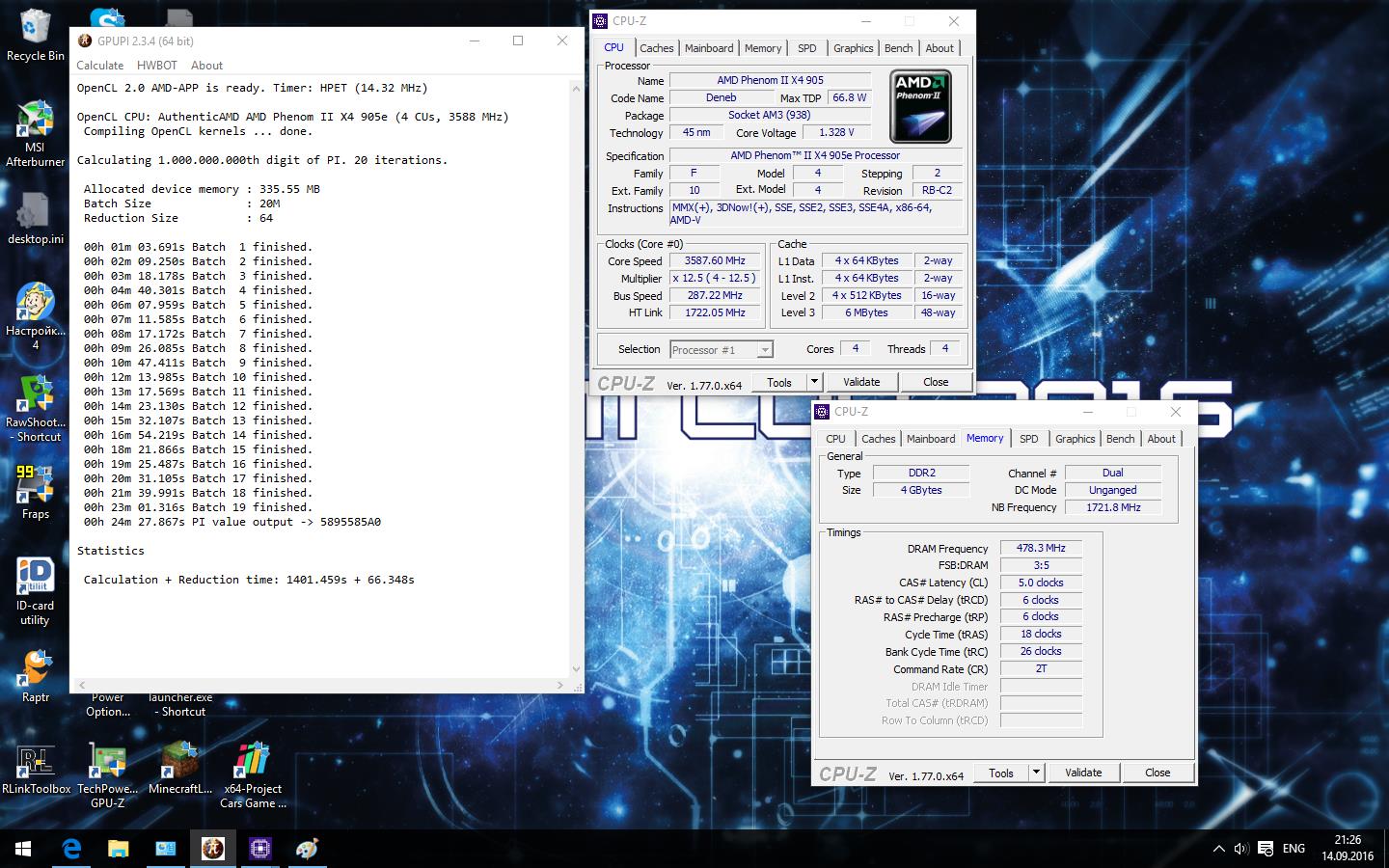Click Close button in lower CPU-Z window
Screen dimensions: 1389x868
pyautogui.click(x=1157, y=773)
